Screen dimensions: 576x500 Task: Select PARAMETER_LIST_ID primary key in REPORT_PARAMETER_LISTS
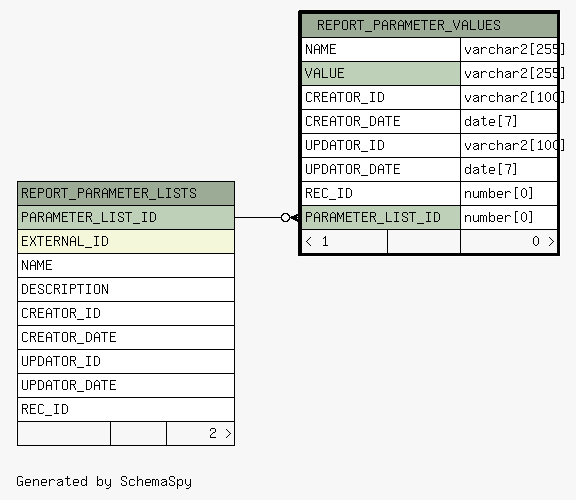(126, 217)
